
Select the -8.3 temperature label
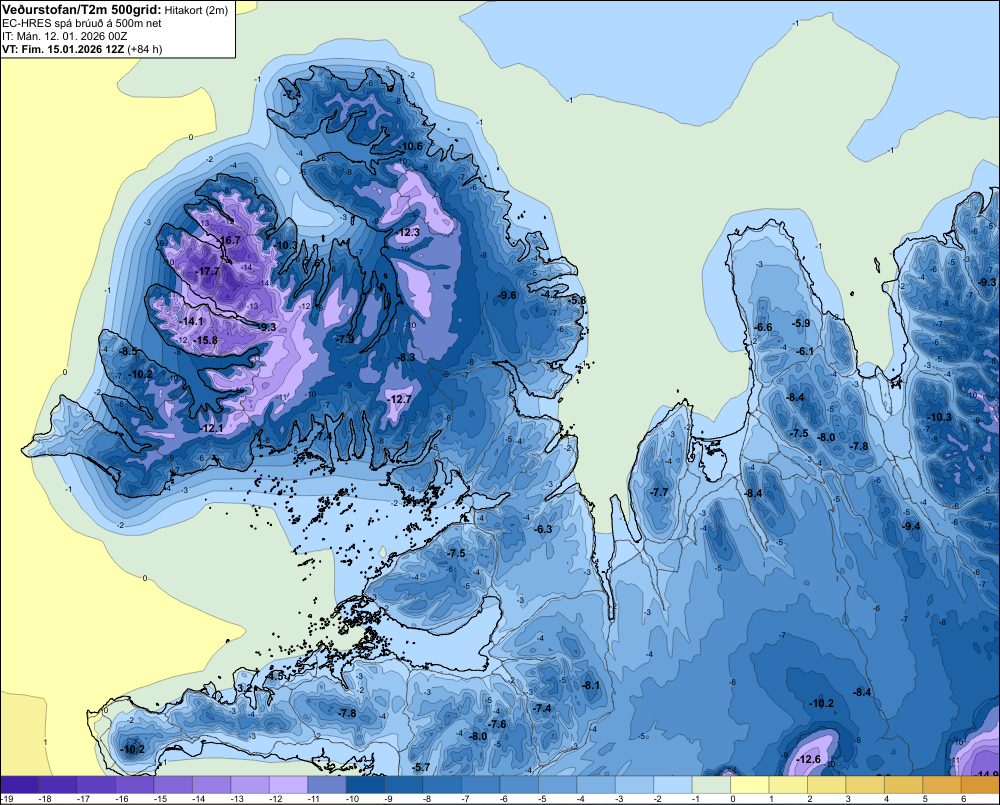tap(406, 357)
